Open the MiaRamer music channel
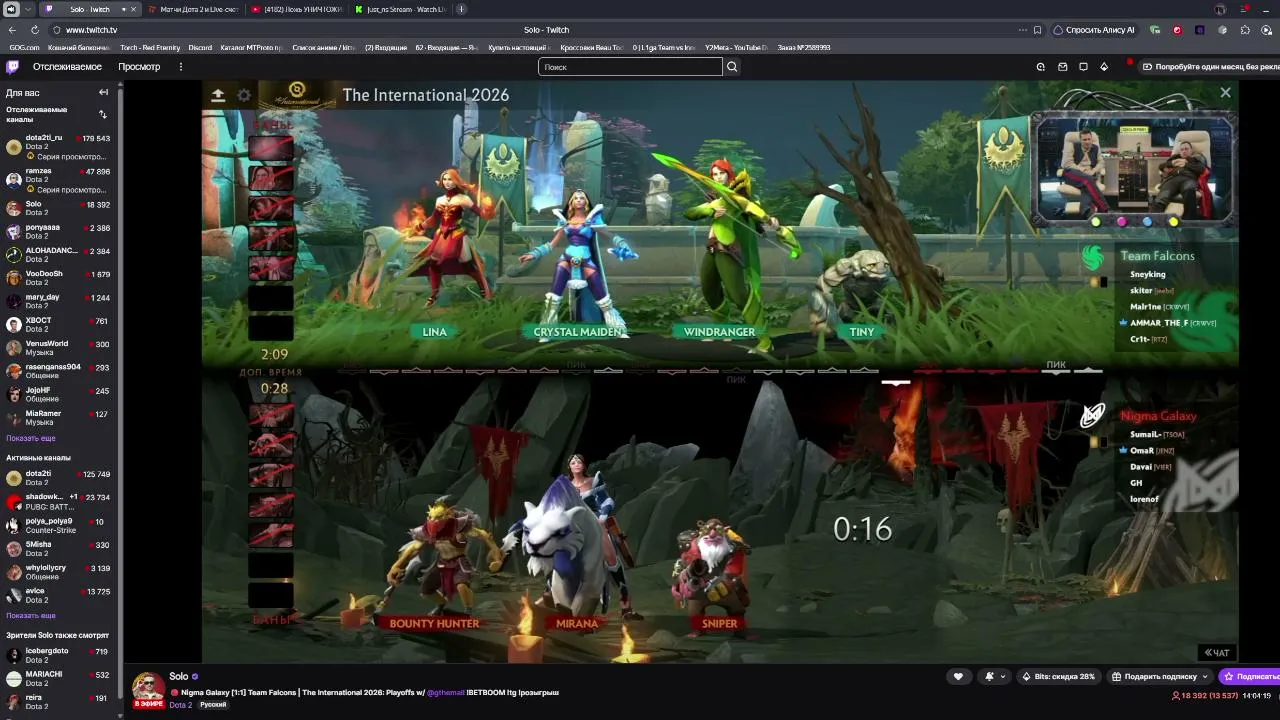The image size is (1280, 720). [58, 418]
